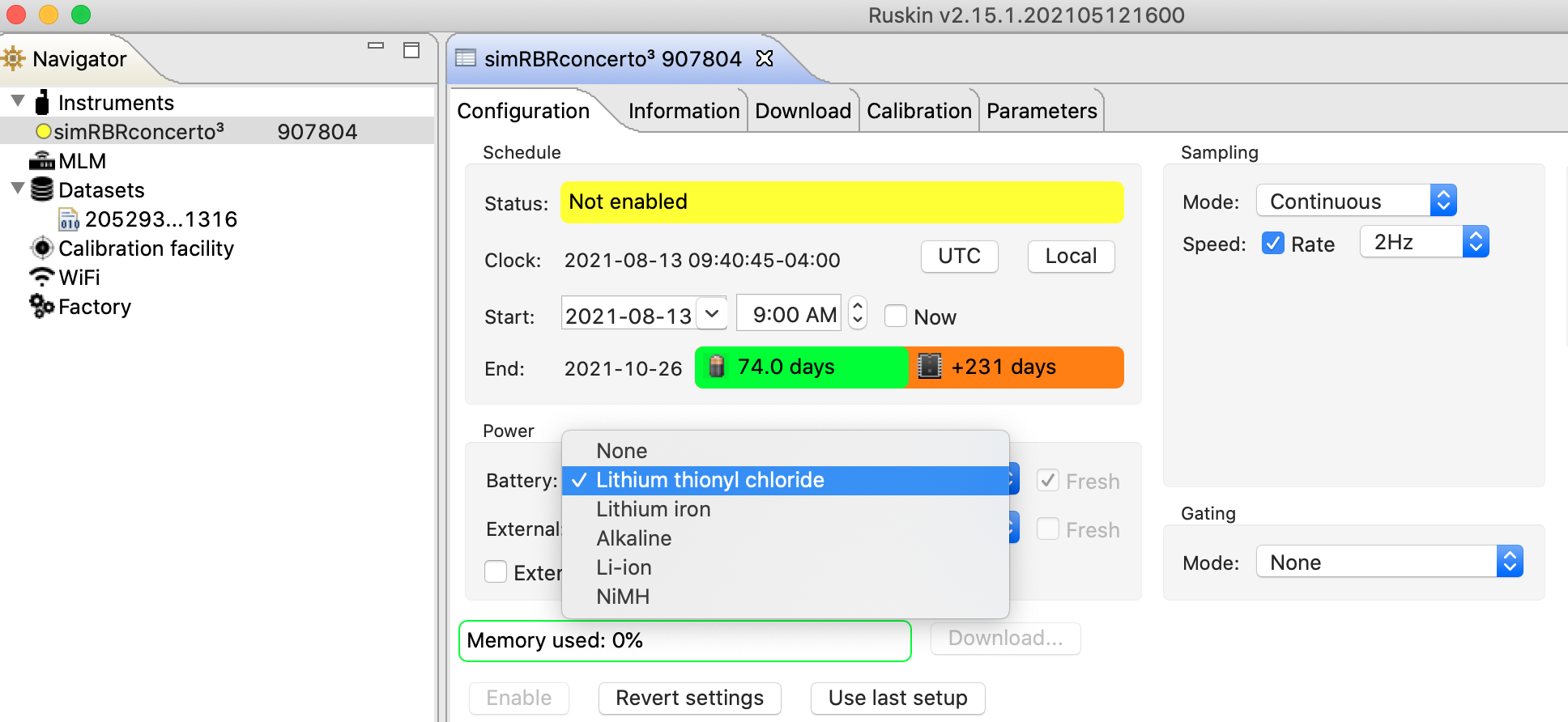Click the Memory used progress bar
This screenshot has width=1568, height=722.
coord(684,640)
